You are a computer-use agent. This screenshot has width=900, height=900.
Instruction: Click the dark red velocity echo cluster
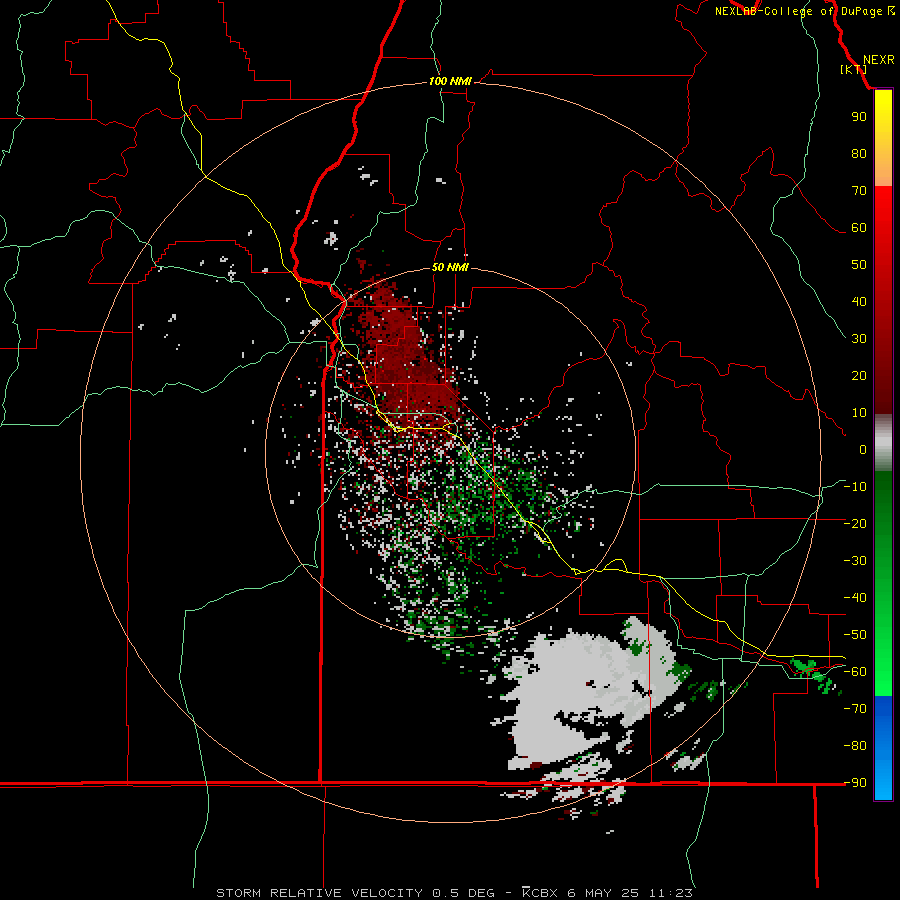402,356
